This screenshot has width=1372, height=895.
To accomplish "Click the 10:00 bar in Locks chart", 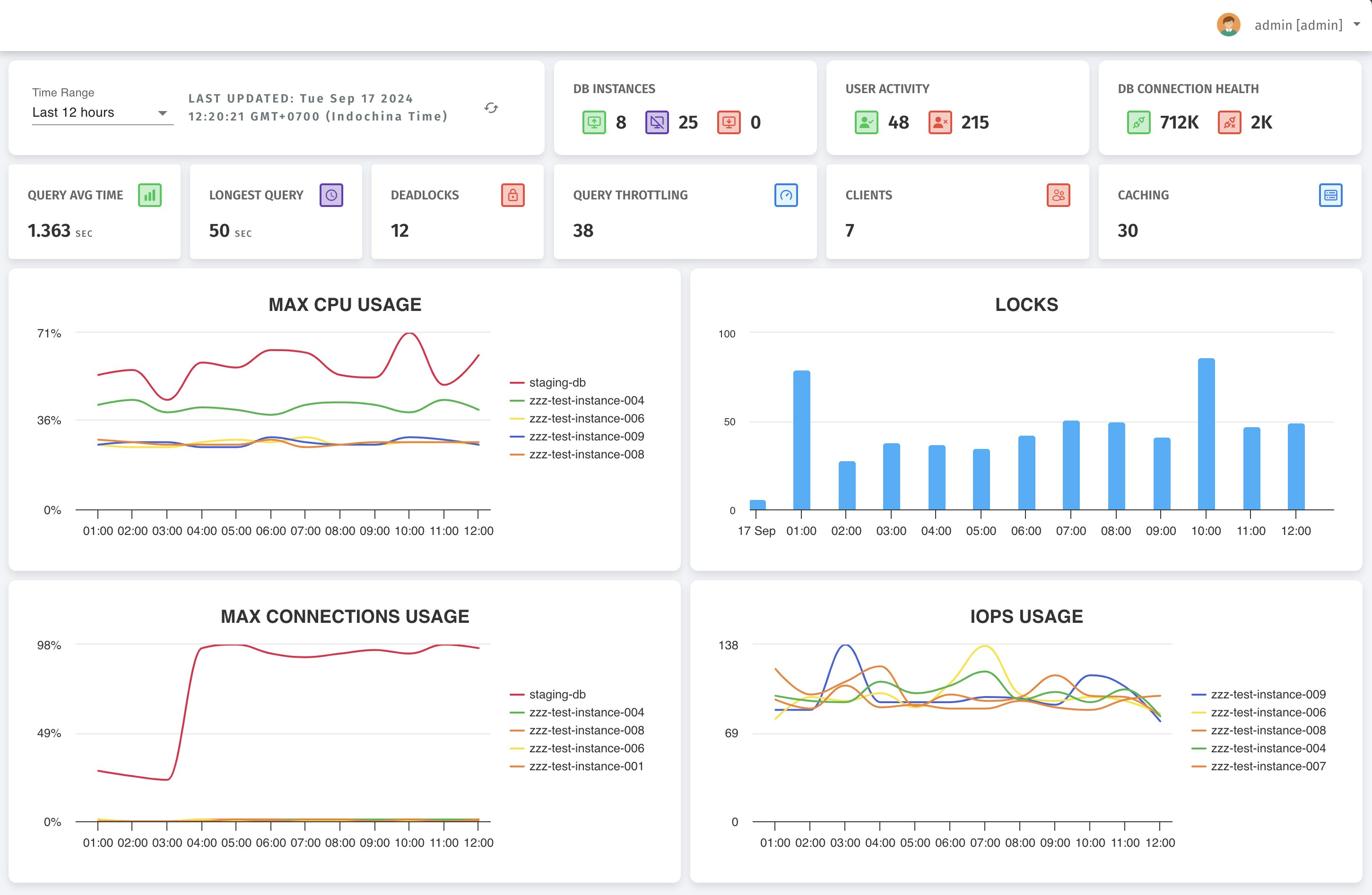I will (1206, 434).
